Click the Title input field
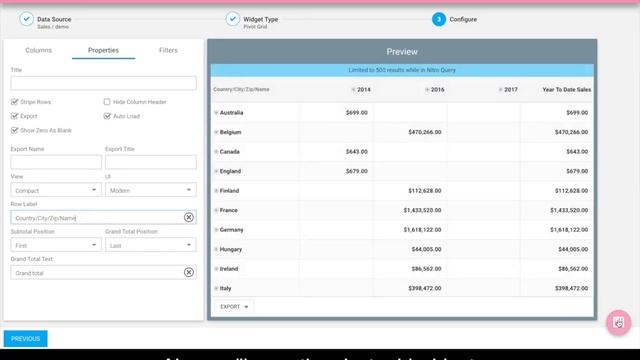Screen dimensions: 640x360 click(x=103, y=83)
